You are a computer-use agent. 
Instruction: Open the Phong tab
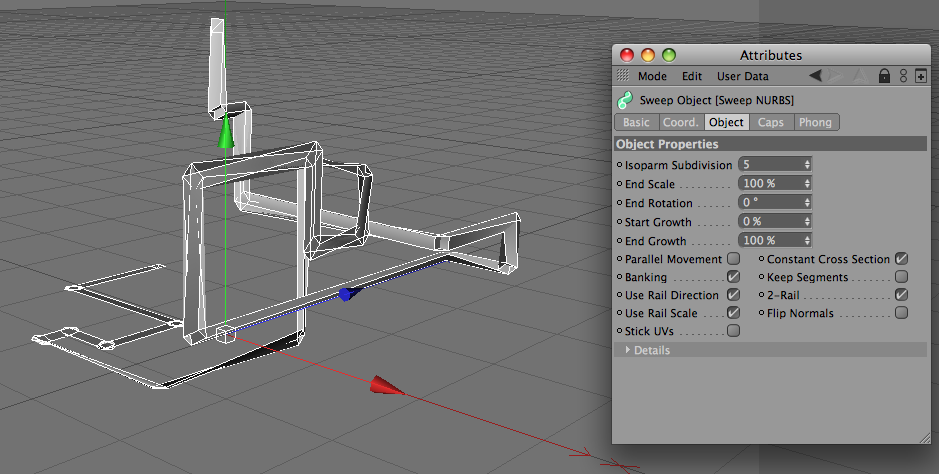(816, 122)
